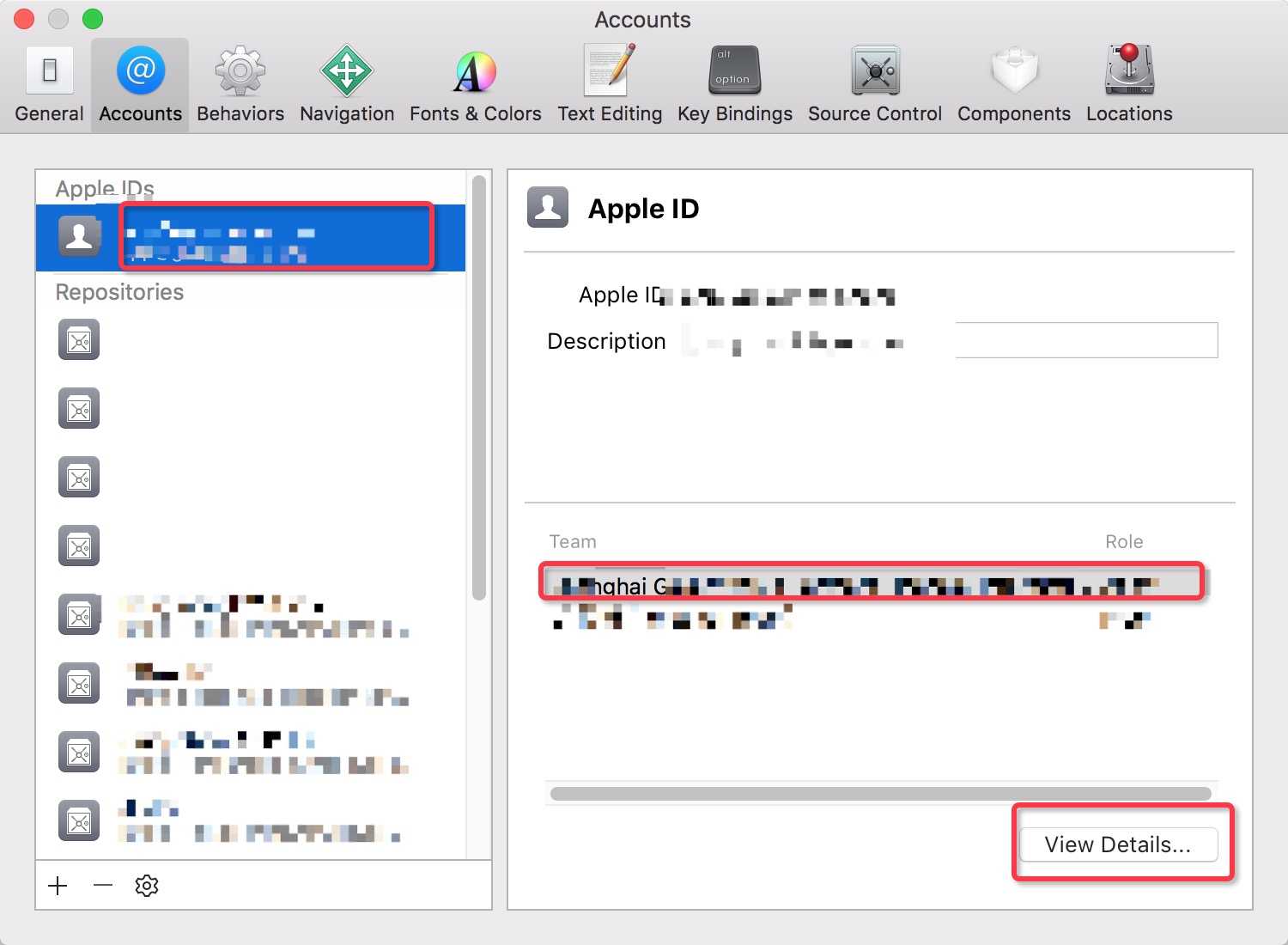This screenshot has width=1288, height=945.
Task: Open the Navigation preferences pane
Action: [347, 84]
